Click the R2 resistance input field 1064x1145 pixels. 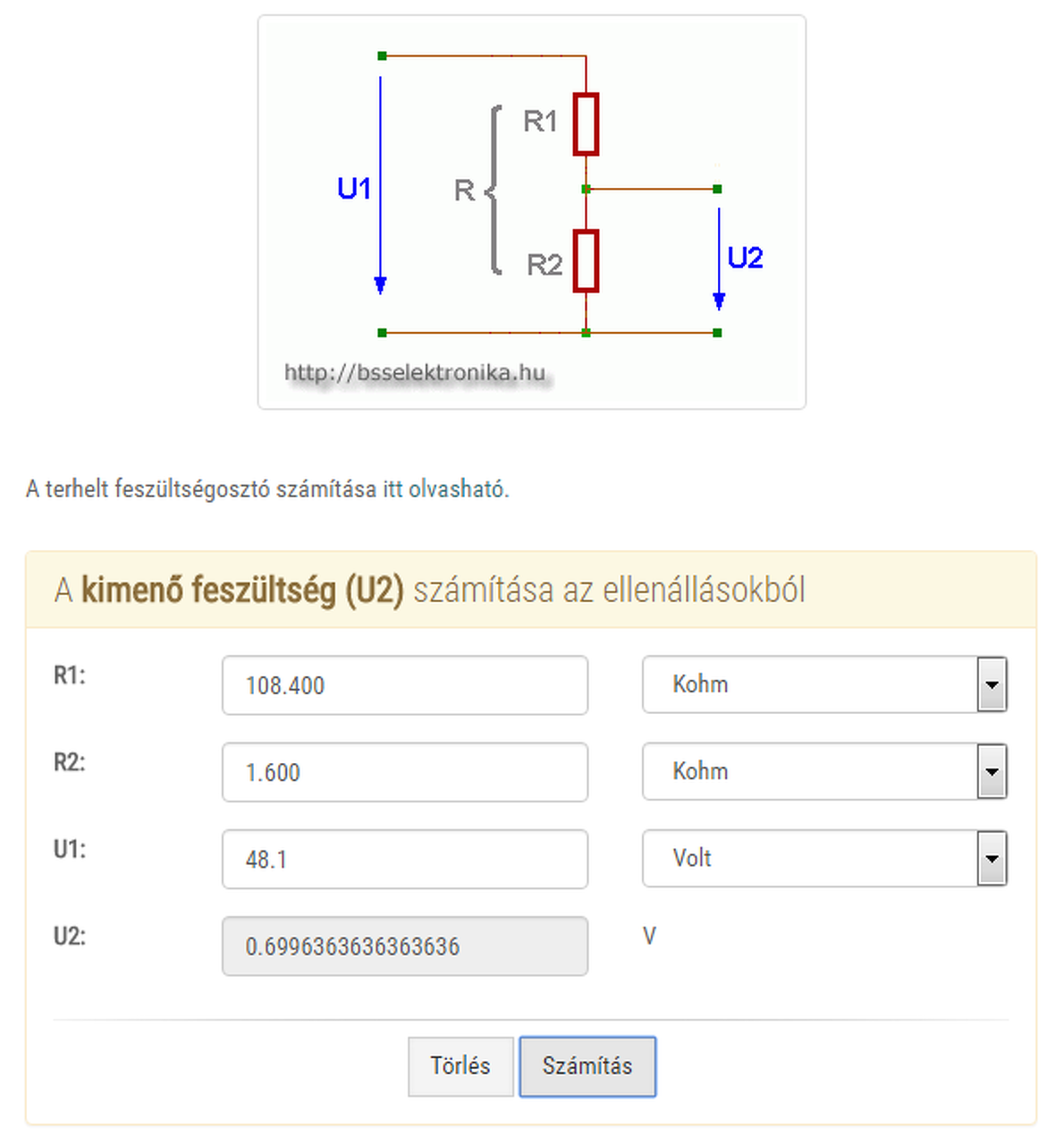(404, 772)
